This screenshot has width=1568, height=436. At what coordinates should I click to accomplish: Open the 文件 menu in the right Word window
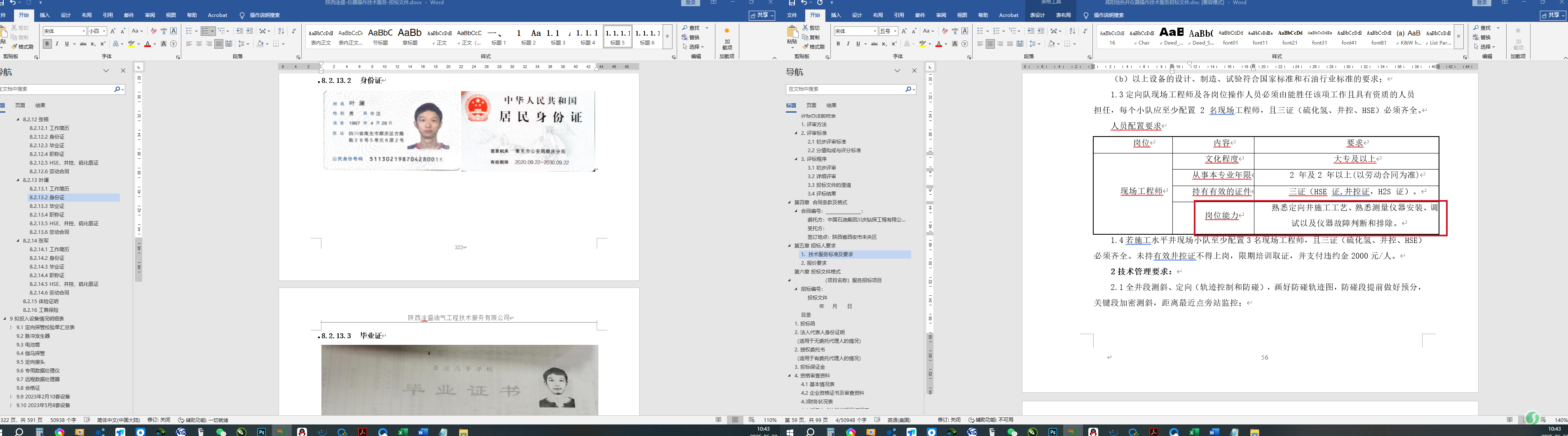pyautogui.click(x=792, y=15)
